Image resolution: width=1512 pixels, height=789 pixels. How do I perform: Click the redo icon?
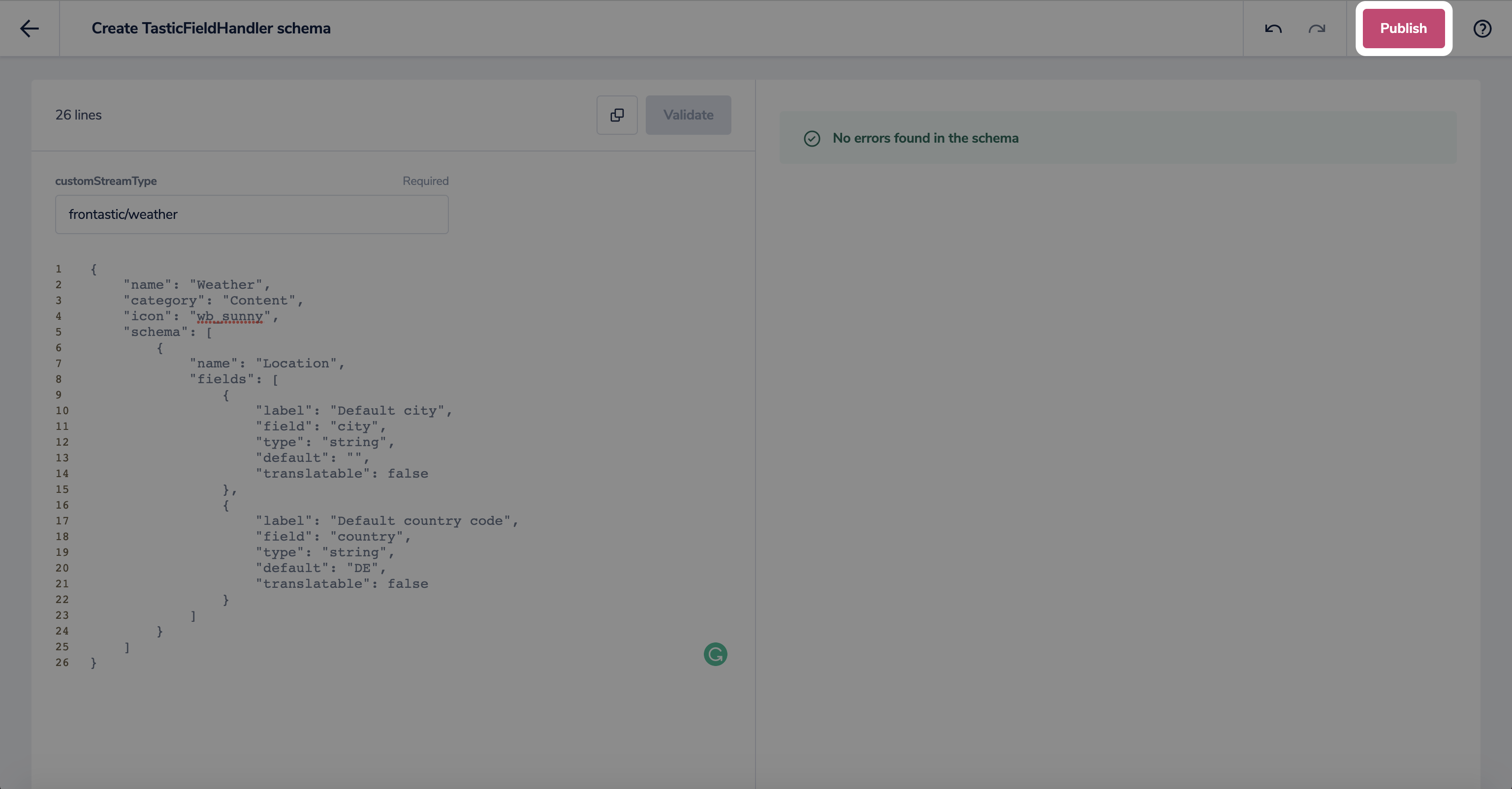1317,28
